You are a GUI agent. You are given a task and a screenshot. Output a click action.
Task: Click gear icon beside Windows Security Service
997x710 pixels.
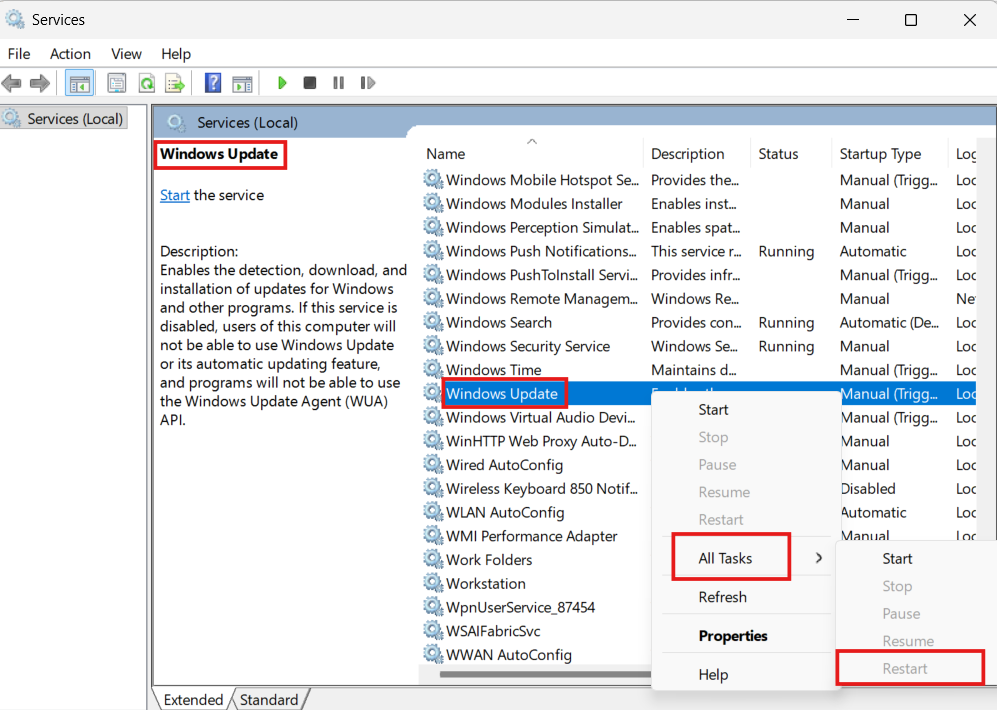(x=433, y=346)
